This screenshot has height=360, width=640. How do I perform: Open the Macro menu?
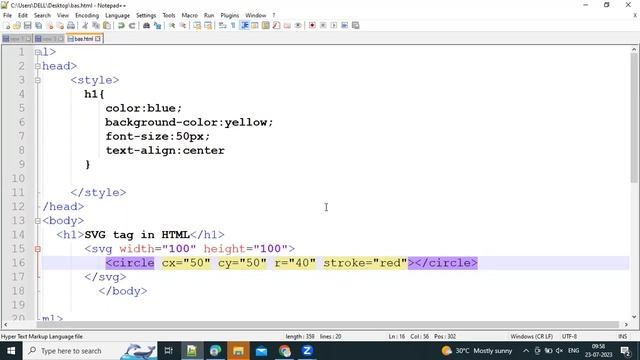189,15
